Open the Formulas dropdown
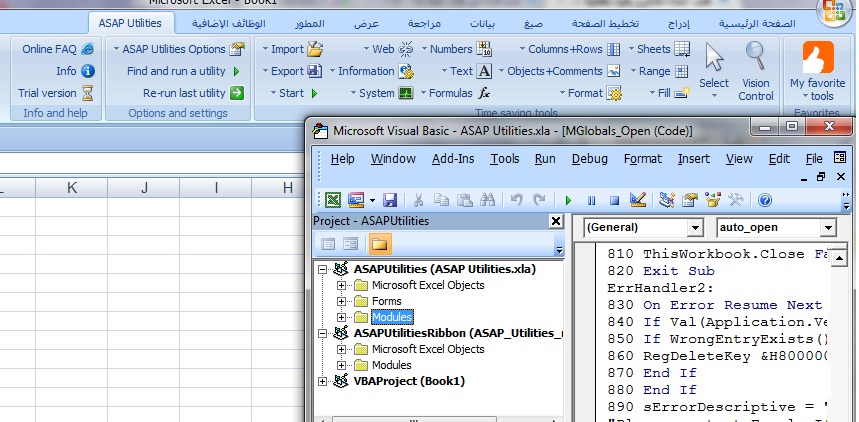Screen dimensions: 859x422 point(456,93)
